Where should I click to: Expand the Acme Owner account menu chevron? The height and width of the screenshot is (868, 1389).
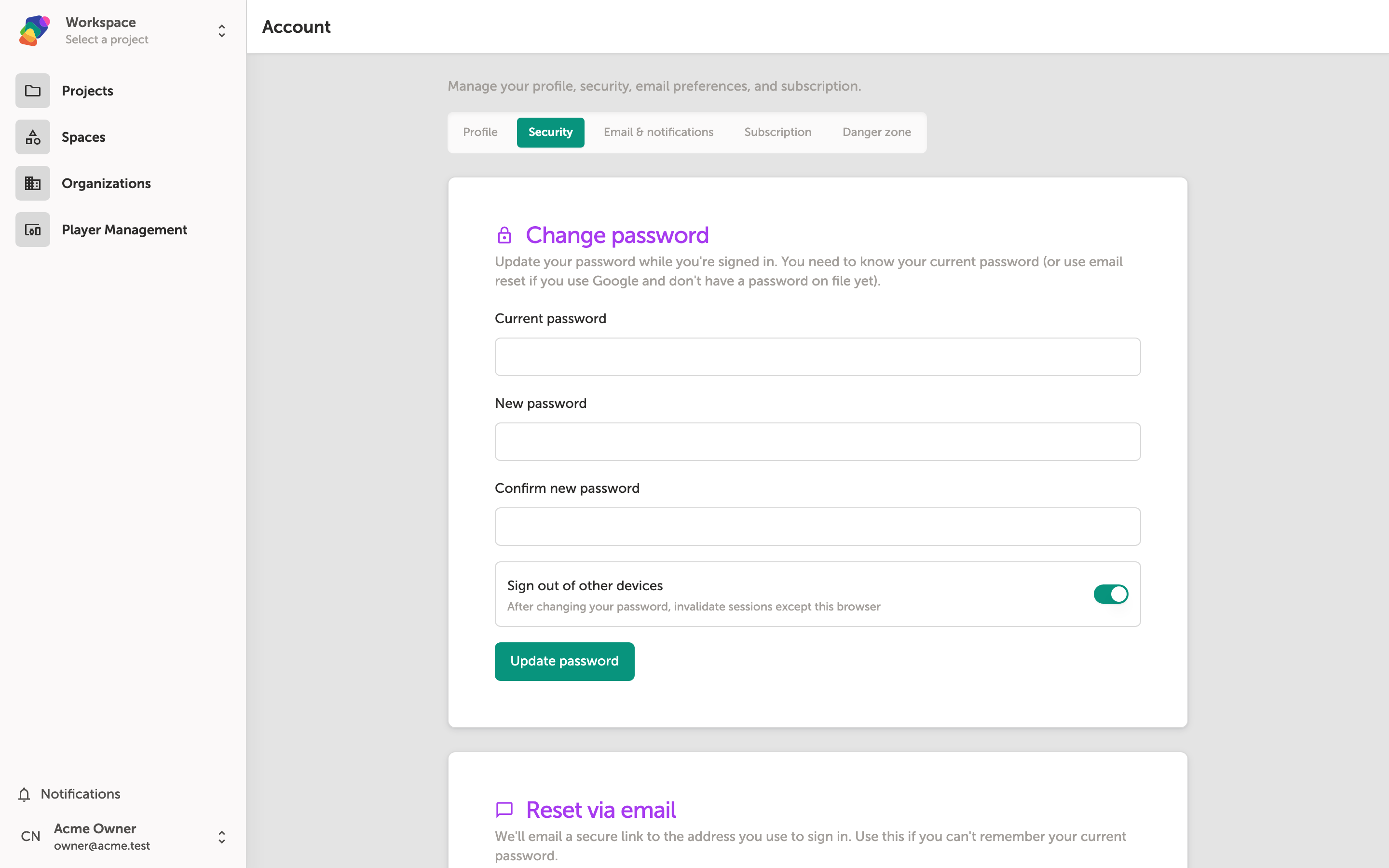tap(221, 837)
